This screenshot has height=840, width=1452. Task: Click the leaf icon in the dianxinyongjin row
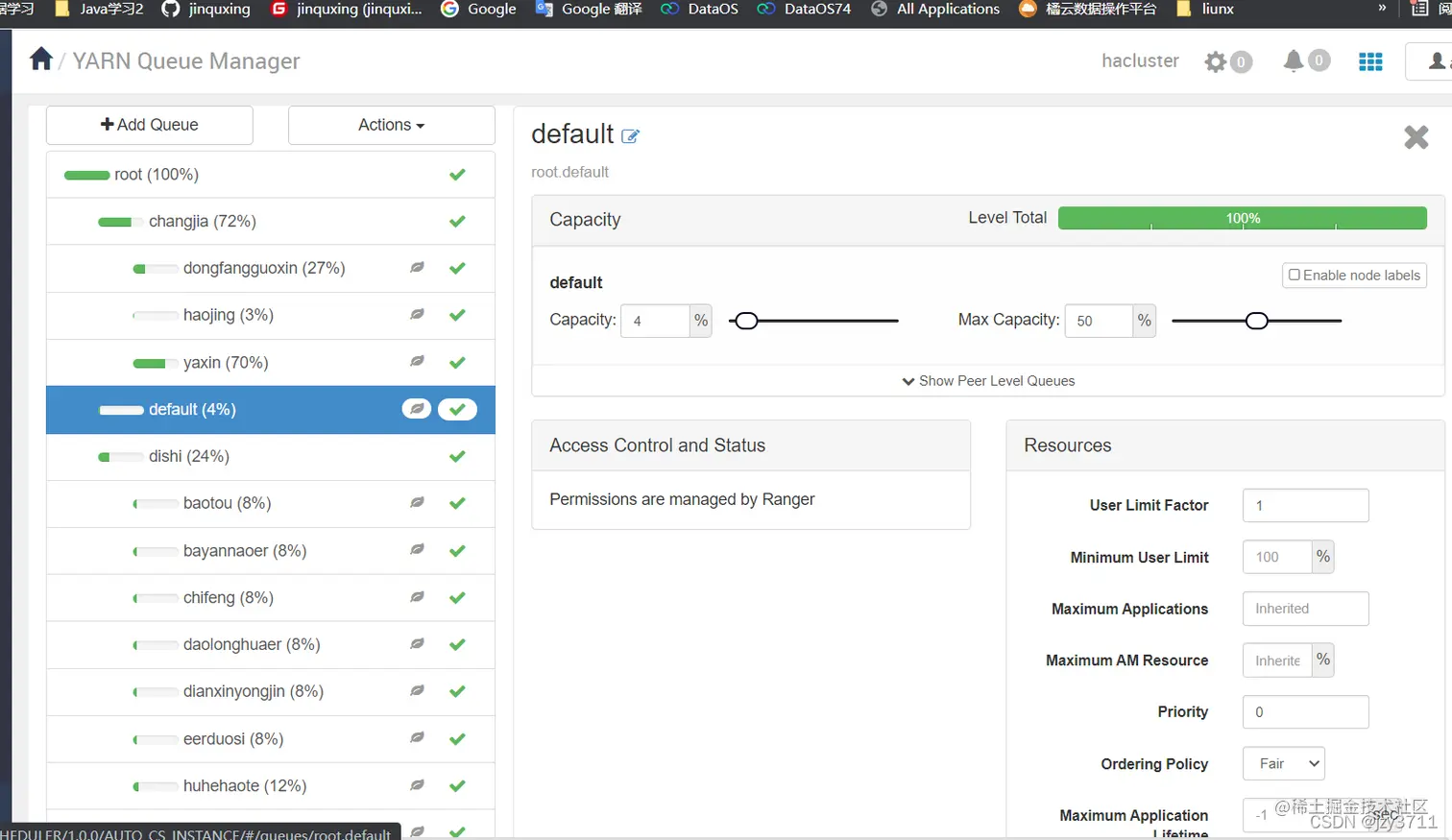pos(417,691)
